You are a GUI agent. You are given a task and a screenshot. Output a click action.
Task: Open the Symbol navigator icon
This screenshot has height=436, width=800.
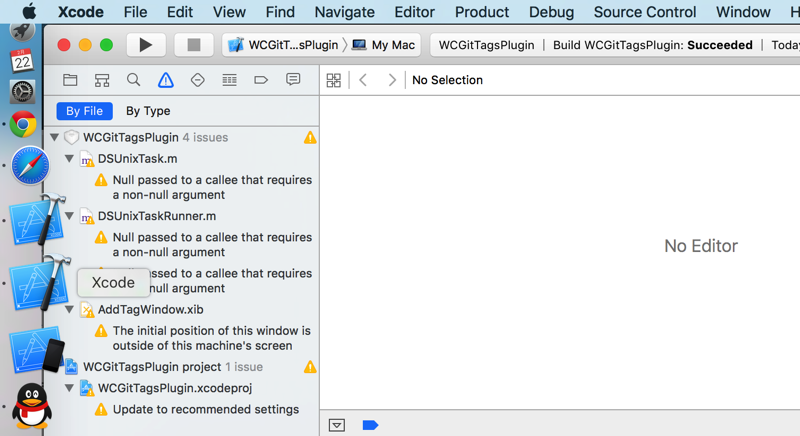(x=102, y=80)
